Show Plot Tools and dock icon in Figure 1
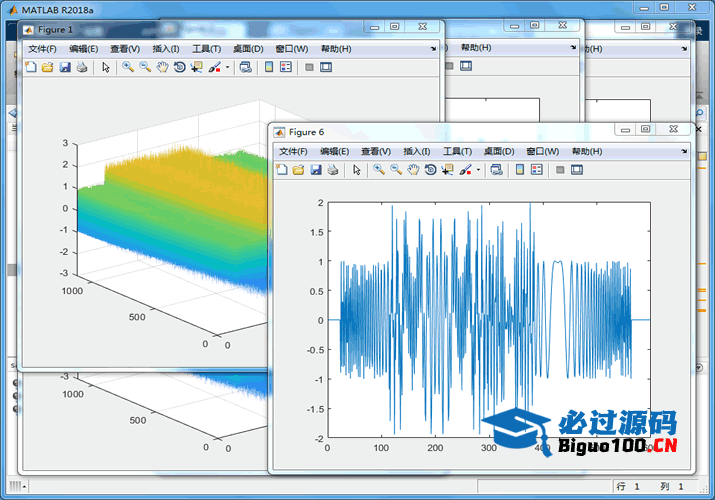Viewport: 715px width, 500px height. pyautogui.click(x=326, y=67)
